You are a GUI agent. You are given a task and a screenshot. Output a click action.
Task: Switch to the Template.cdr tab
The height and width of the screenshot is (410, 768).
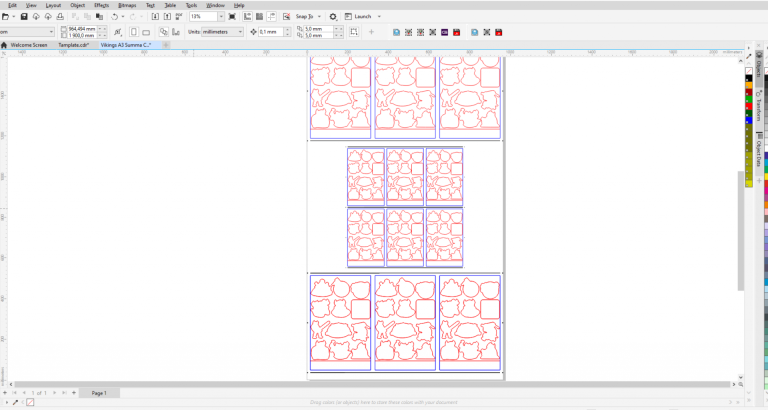[75, 45]
